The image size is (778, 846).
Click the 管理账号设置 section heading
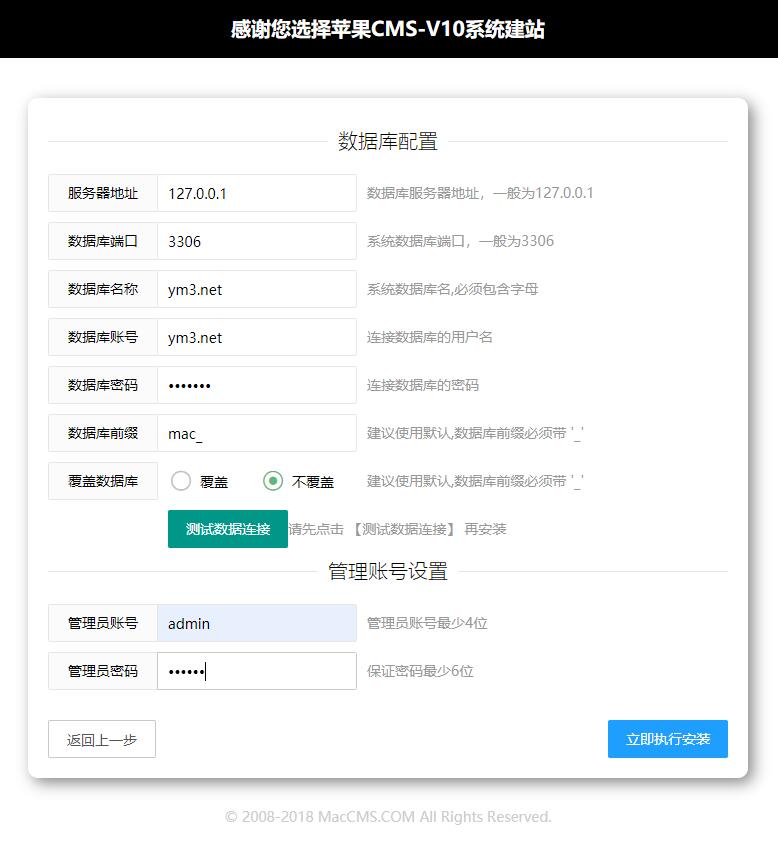(388, 572)
